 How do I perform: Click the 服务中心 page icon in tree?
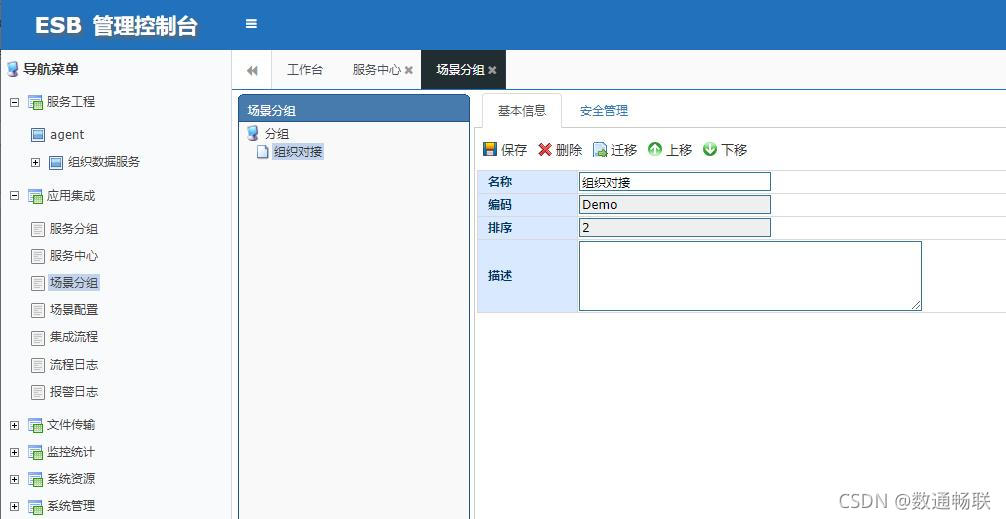tap(38, 256)
